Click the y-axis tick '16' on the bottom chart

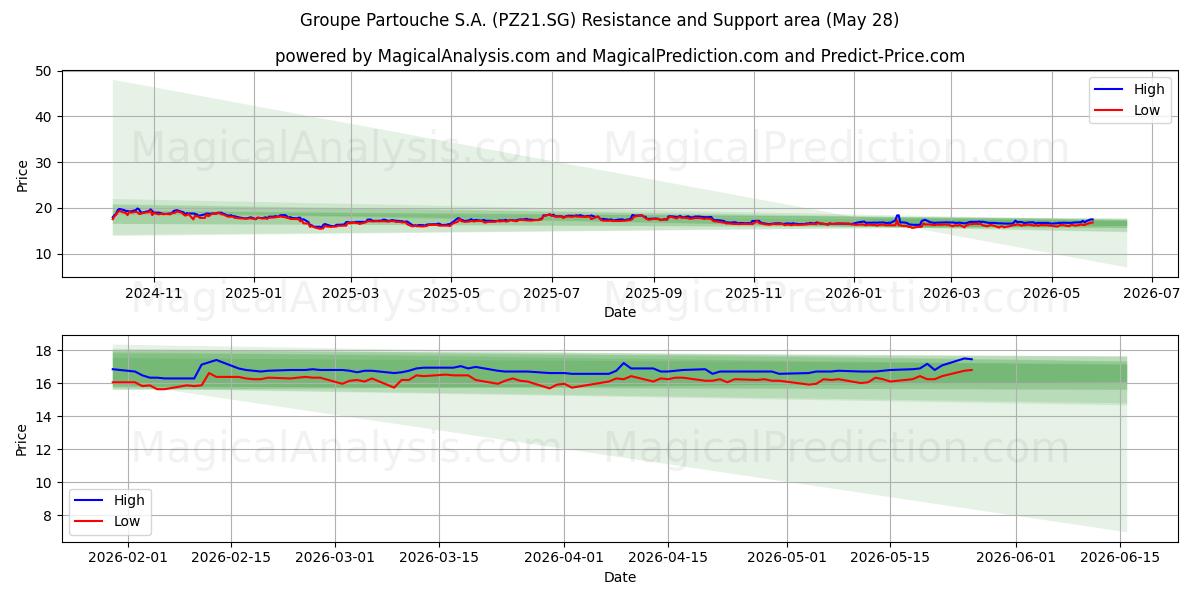pyautogui.click(x=43, y=384)
